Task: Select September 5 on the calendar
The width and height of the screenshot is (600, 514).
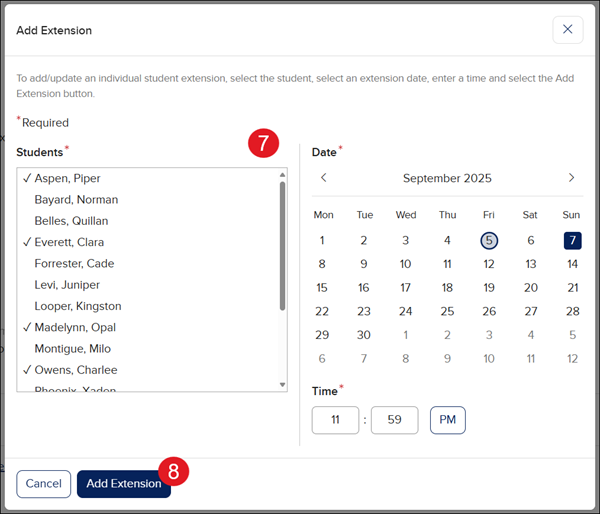Action: click(x=488, y=240)
